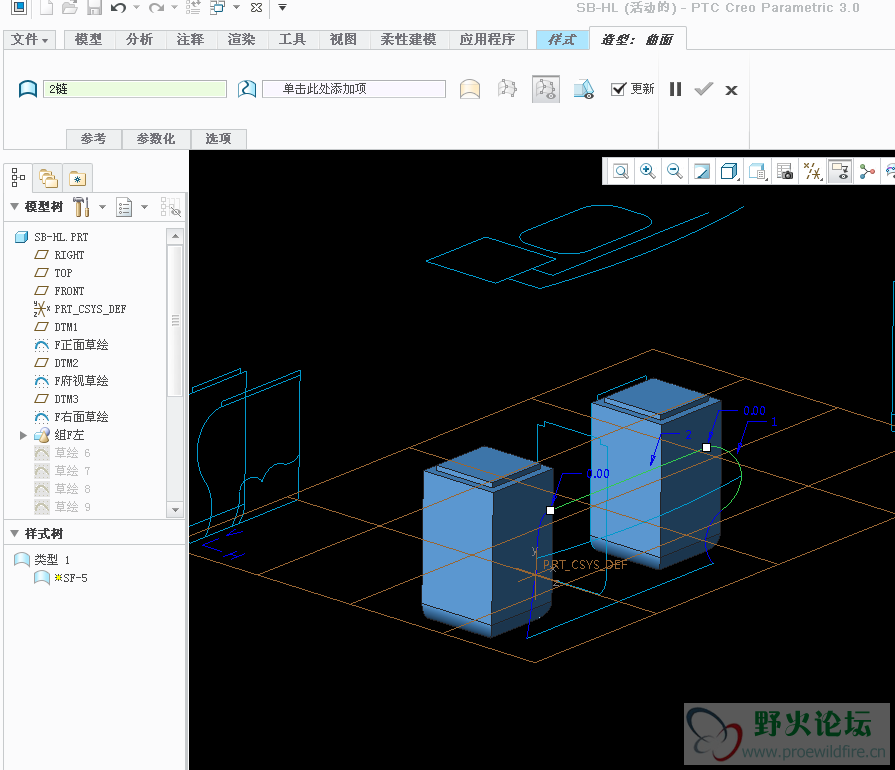The width and height of the screenshot is (895, 770).
Task: Toggle the mesh preview with eye icon
Action: click(x=546, y=89)
